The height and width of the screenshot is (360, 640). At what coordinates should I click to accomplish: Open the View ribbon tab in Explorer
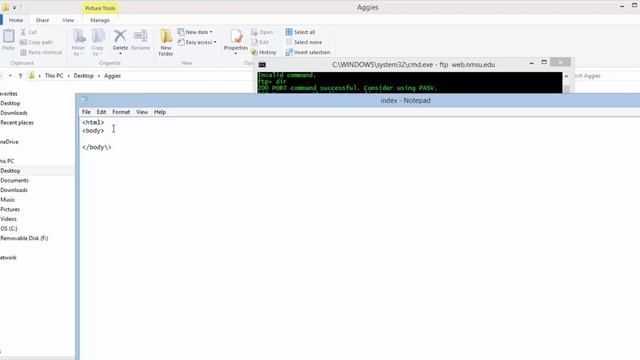[x=68, y=20]
